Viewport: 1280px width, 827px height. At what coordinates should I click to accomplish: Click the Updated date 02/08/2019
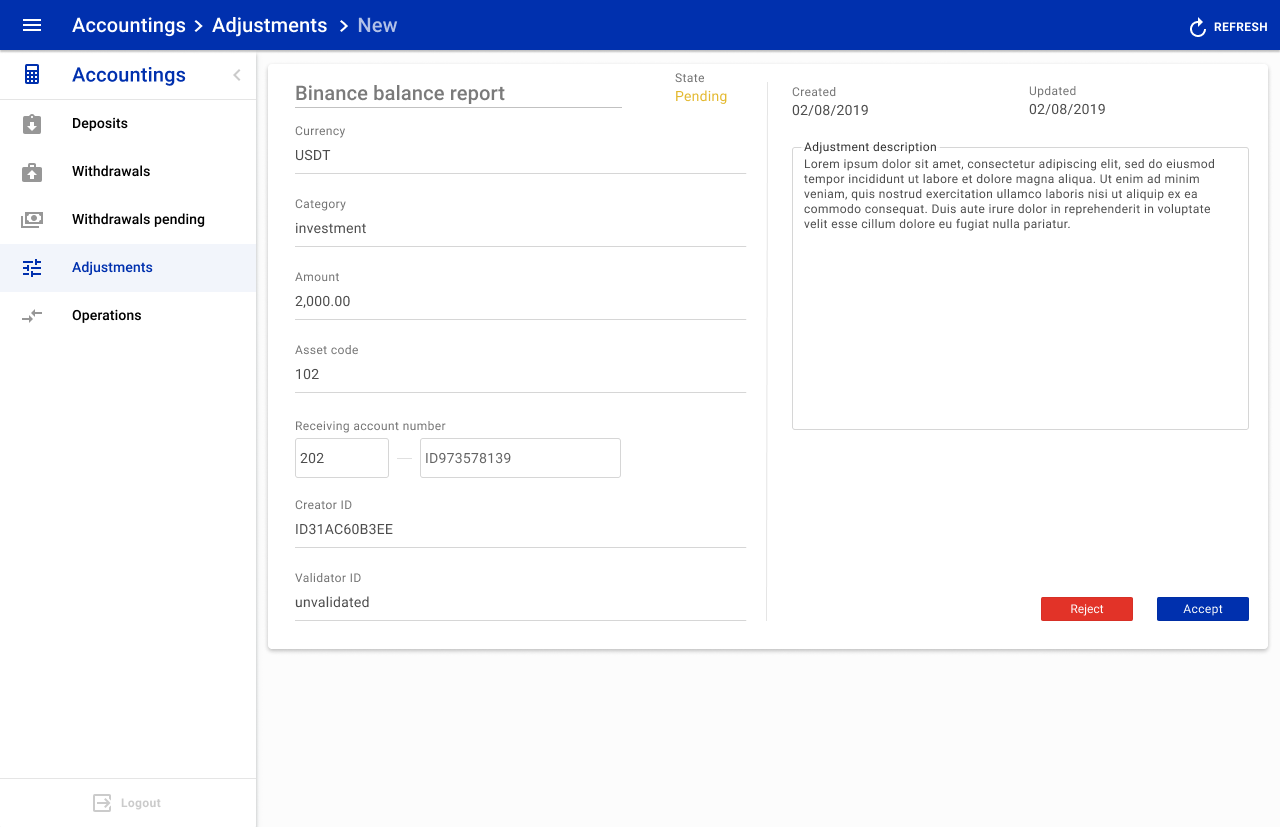(x=1067, y=110)
